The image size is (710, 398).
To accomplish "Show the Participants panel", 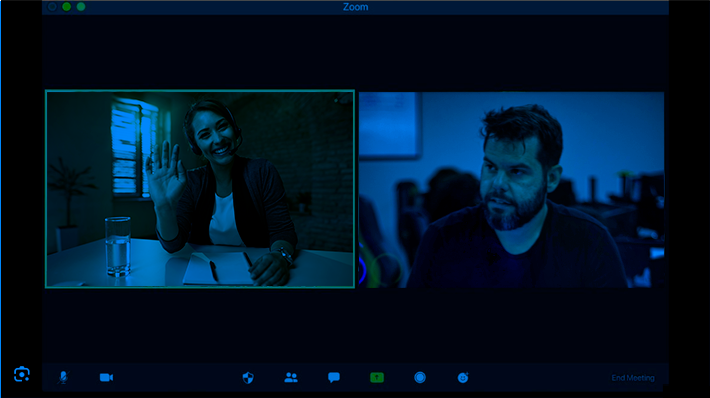I will [291, 377].
